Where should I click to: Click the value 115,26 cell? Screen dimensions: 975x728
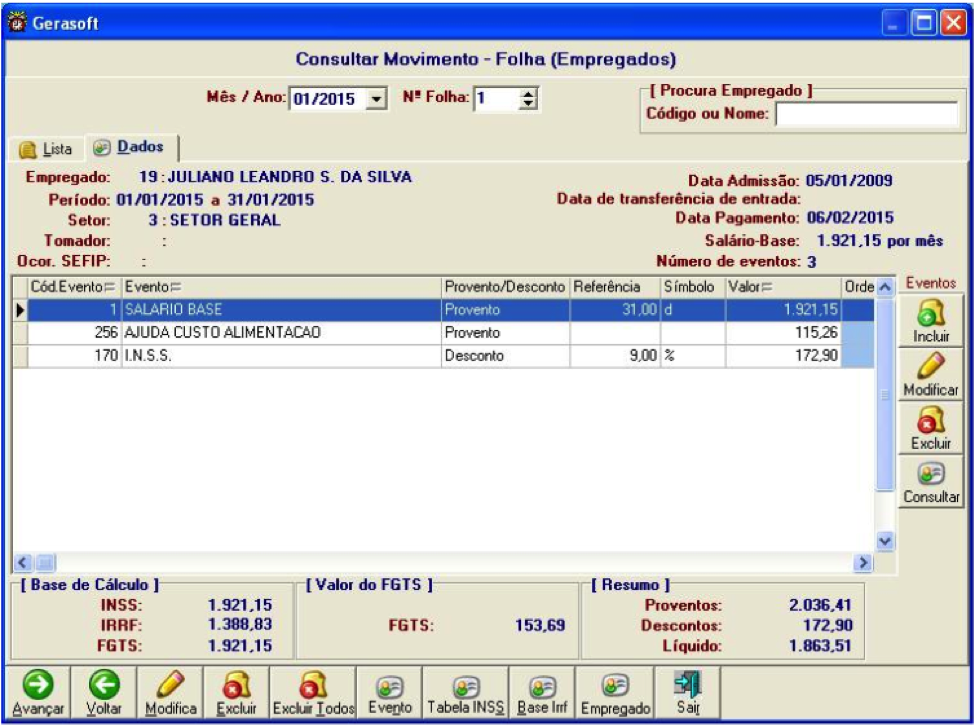click(783, 333)
